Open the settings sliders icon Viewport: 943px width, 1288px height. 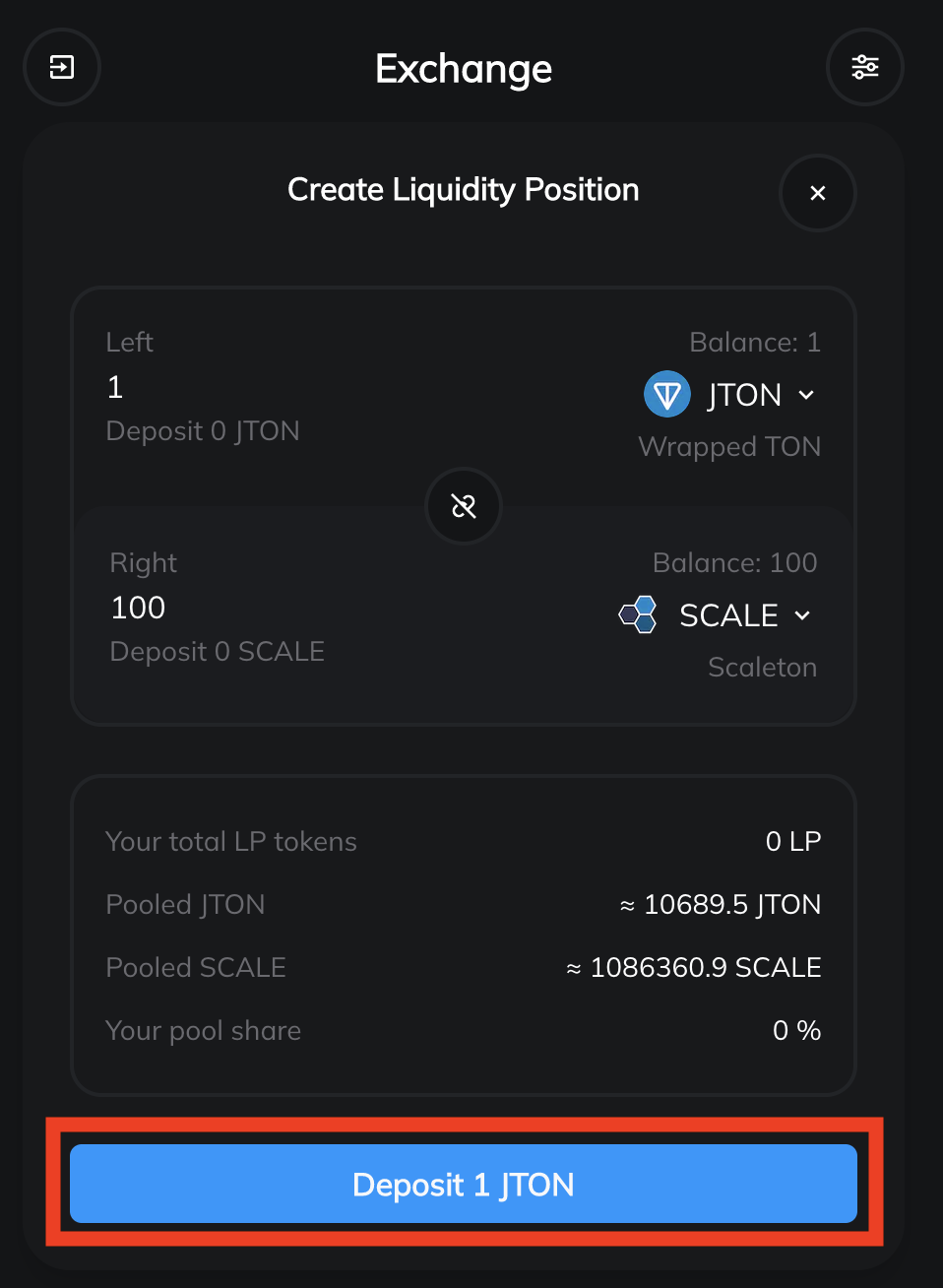864,67
